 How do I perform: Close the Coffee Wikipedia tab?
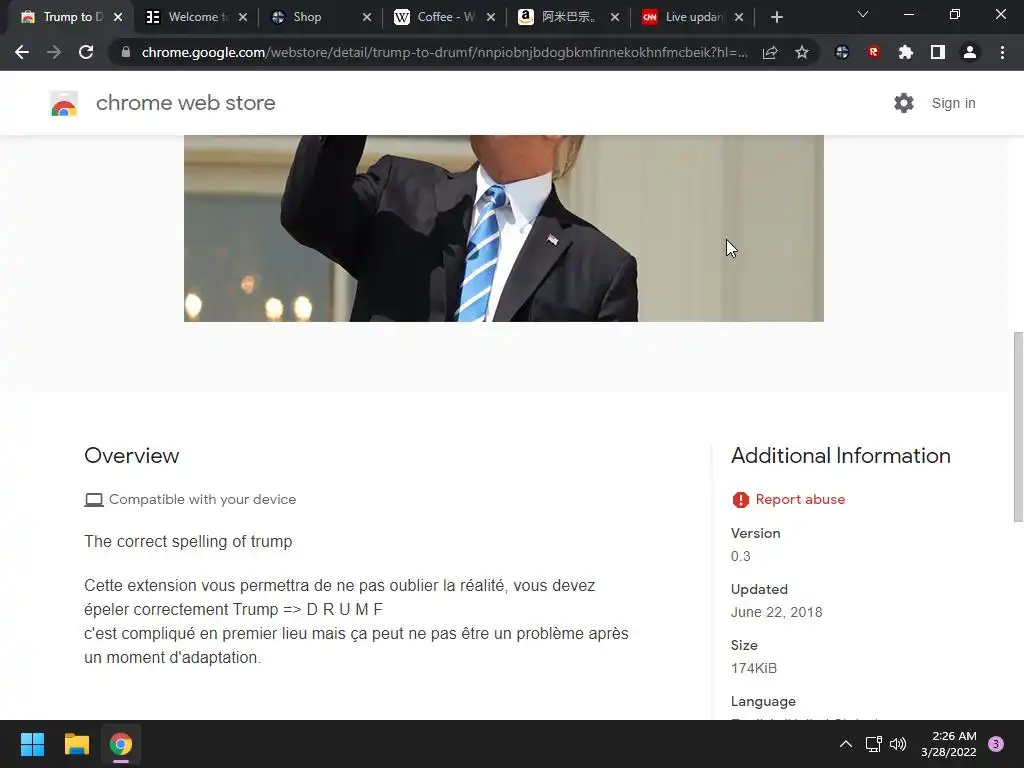[491, 17]
